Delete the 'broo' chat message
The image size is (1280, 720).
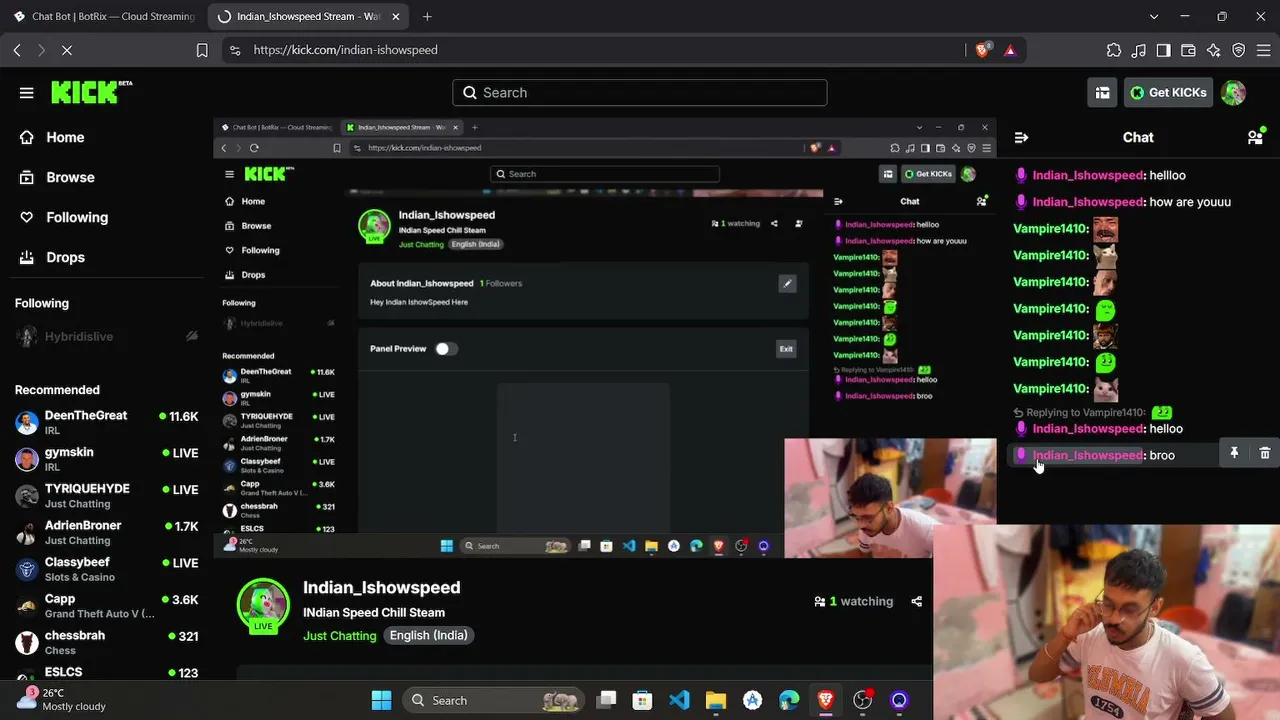coord(1265,454)
